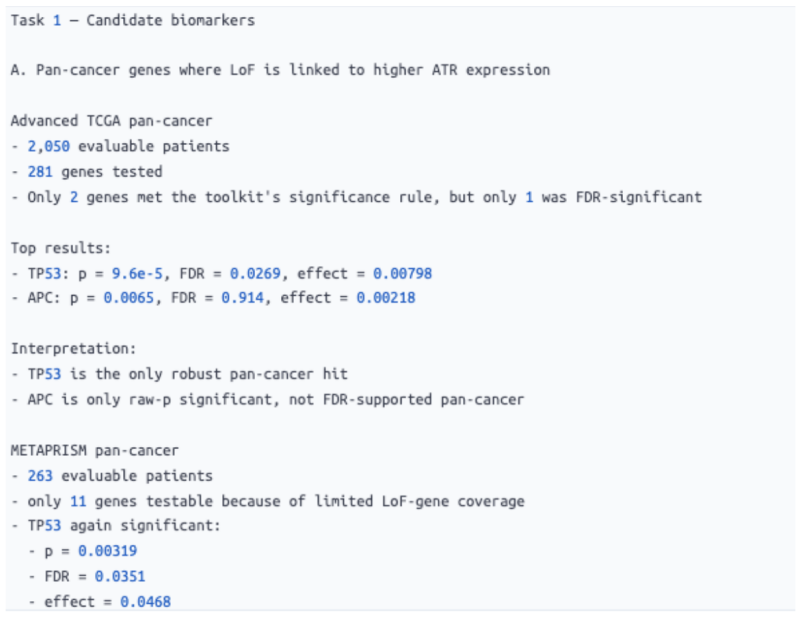801x617 pixels.
Task: Click the TP53 effect value 0.00798
Action: (403, 274)
